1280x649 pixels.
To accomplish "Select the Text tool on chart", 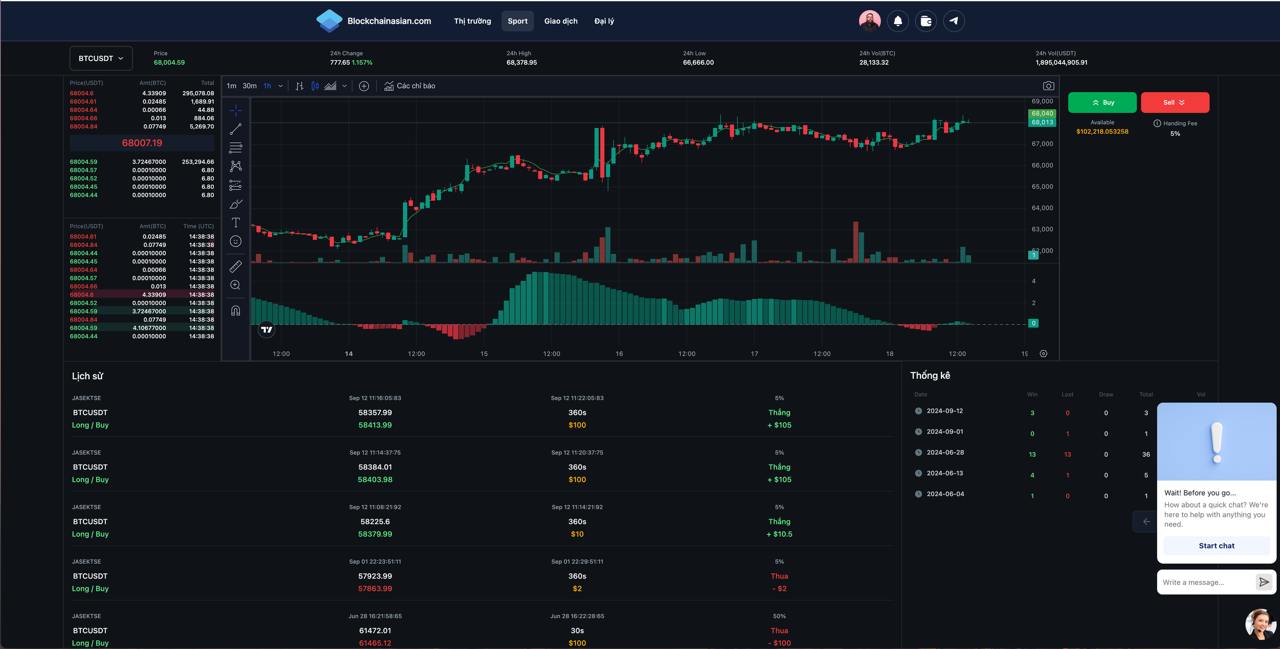I will click(x=235, y=222).
